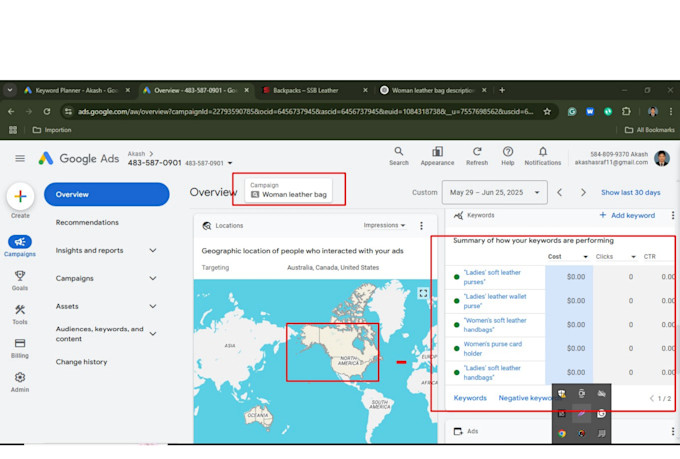Expand Insights and reports section

click(153, 250)
